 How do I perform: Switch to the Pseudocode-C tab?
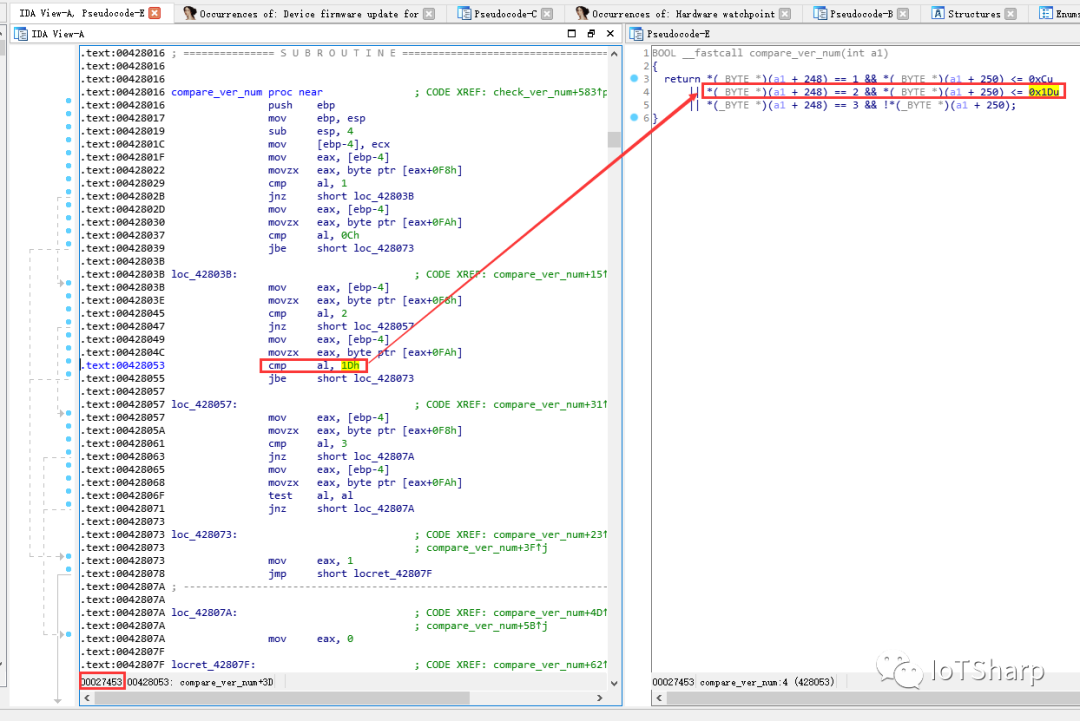tap(504, 14)
